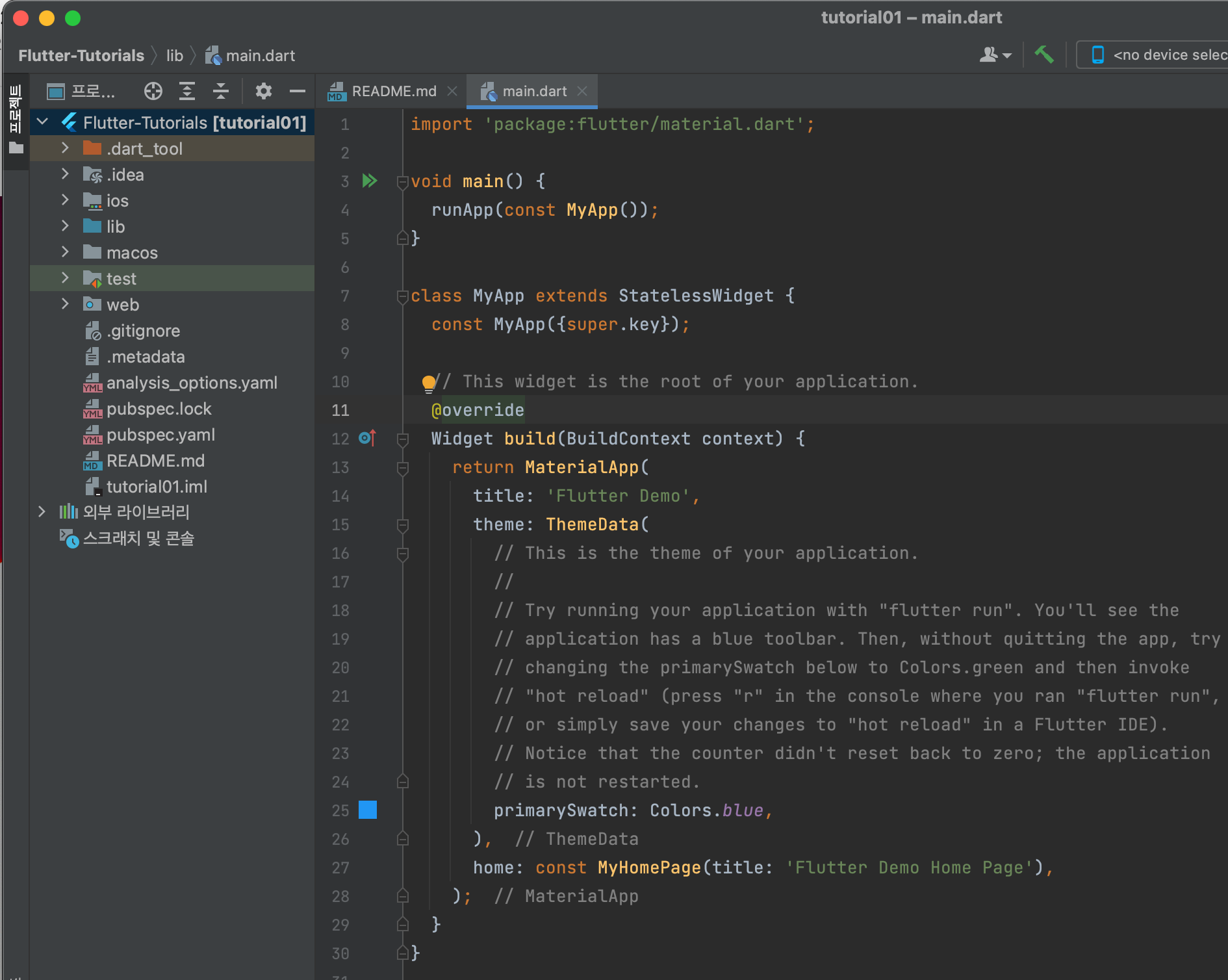Viewport: 1228px width, 980px height.
Task: Click the blue color swatch in gutter
Action: [368, 810]
